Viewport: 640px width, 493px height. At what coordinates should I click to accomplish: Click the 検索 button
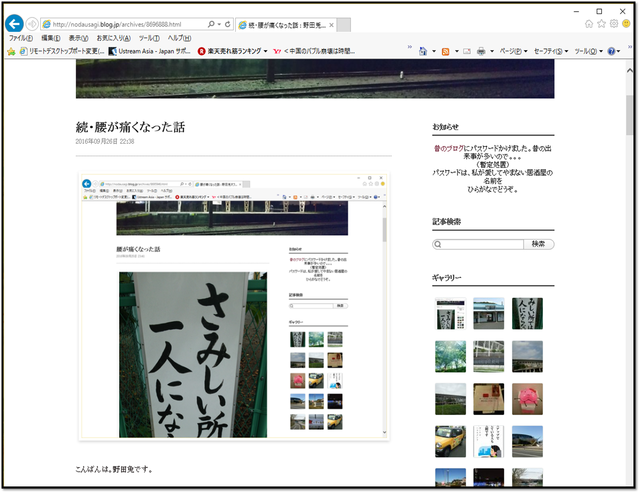click(539, 244)
